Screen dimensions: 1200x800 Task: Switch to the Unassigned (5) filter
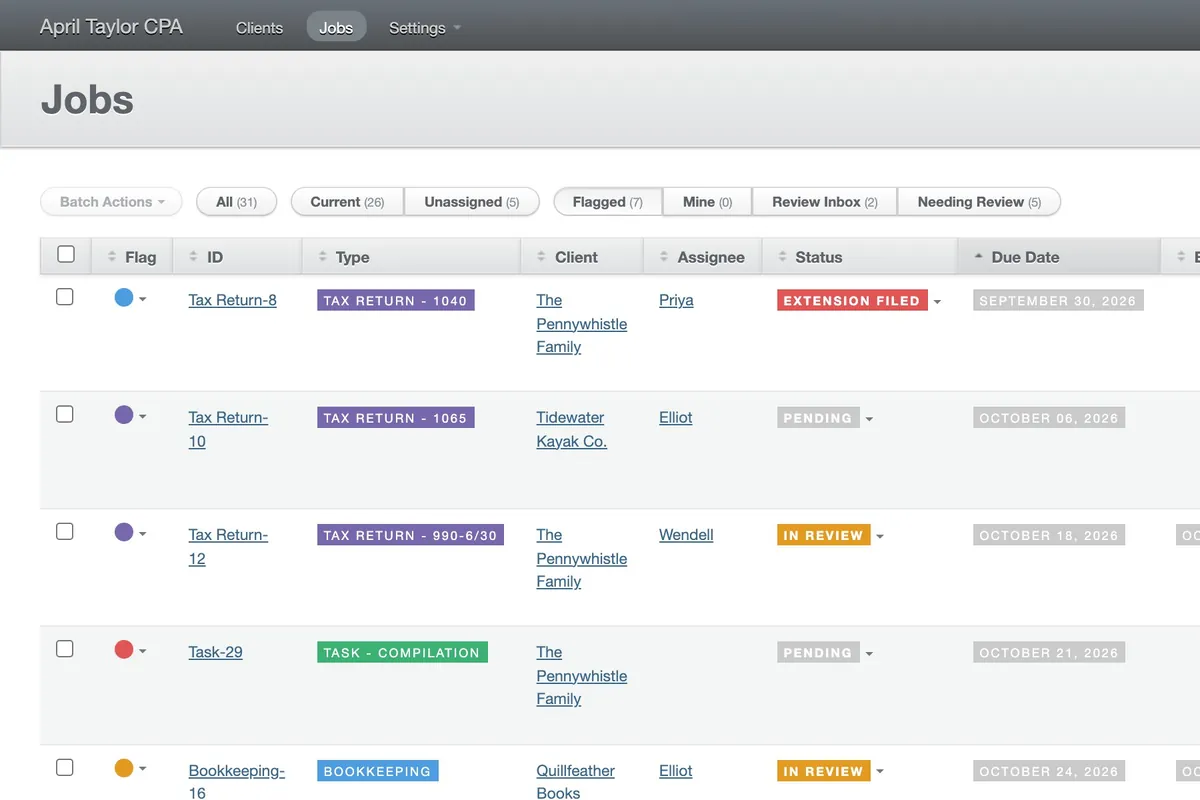[472, 202]
